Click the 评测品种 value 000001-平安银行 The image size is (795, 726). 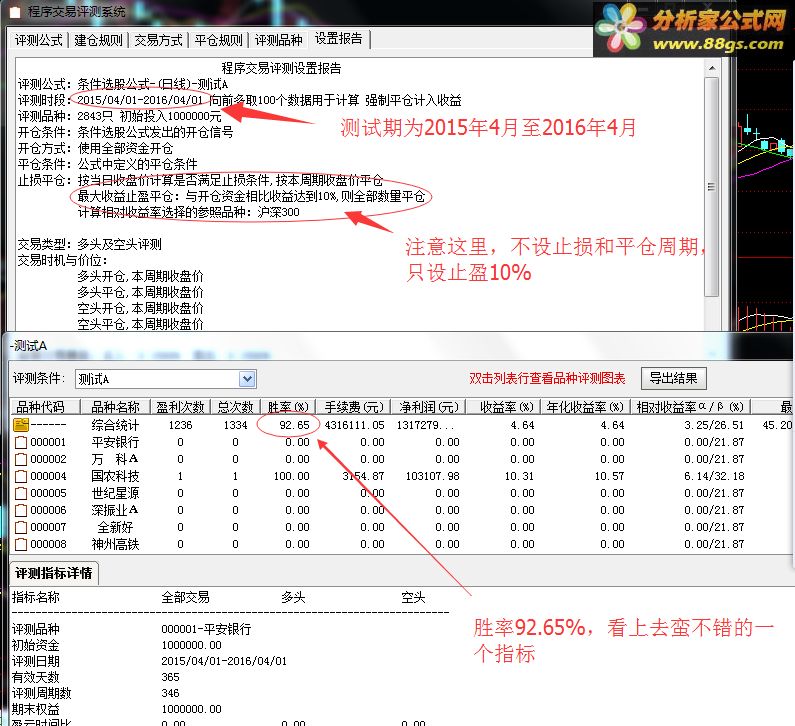pos(206,629)
